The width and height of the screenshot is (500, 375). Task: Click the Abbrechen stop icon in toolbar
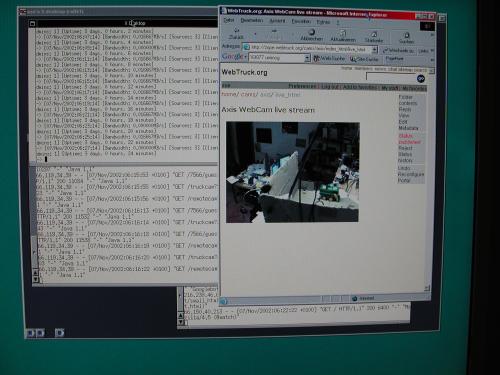pyautogui.click(x=312, y=32)
